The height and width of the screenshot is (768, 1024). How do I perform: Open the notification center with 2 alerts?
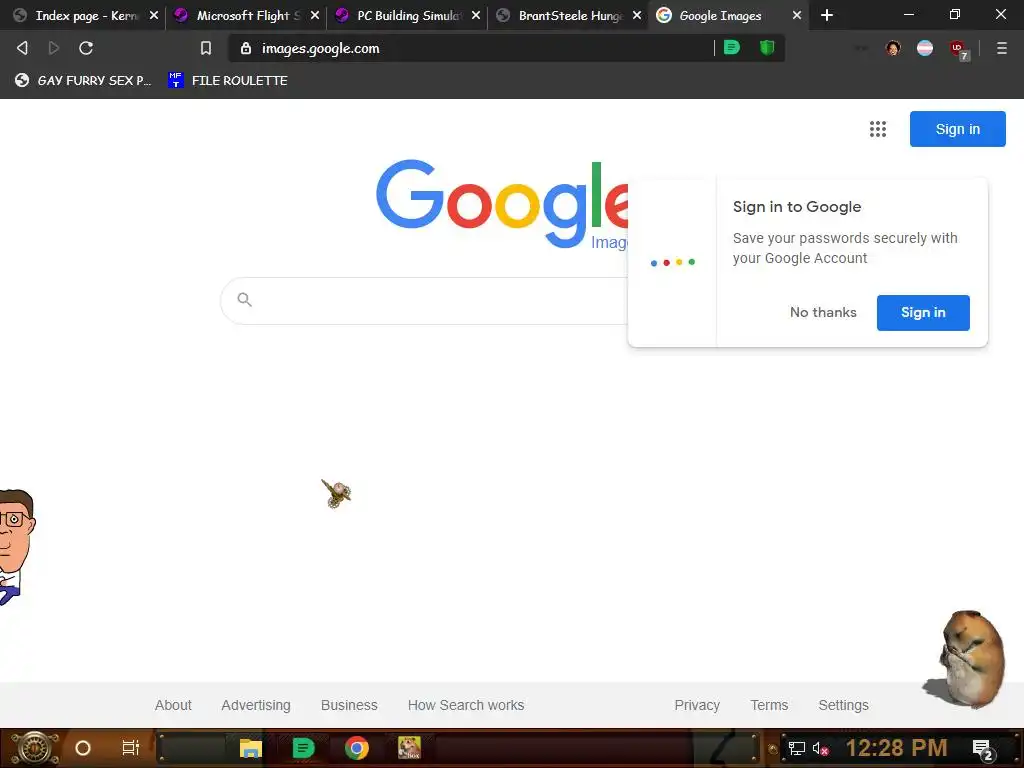[983, 750]
